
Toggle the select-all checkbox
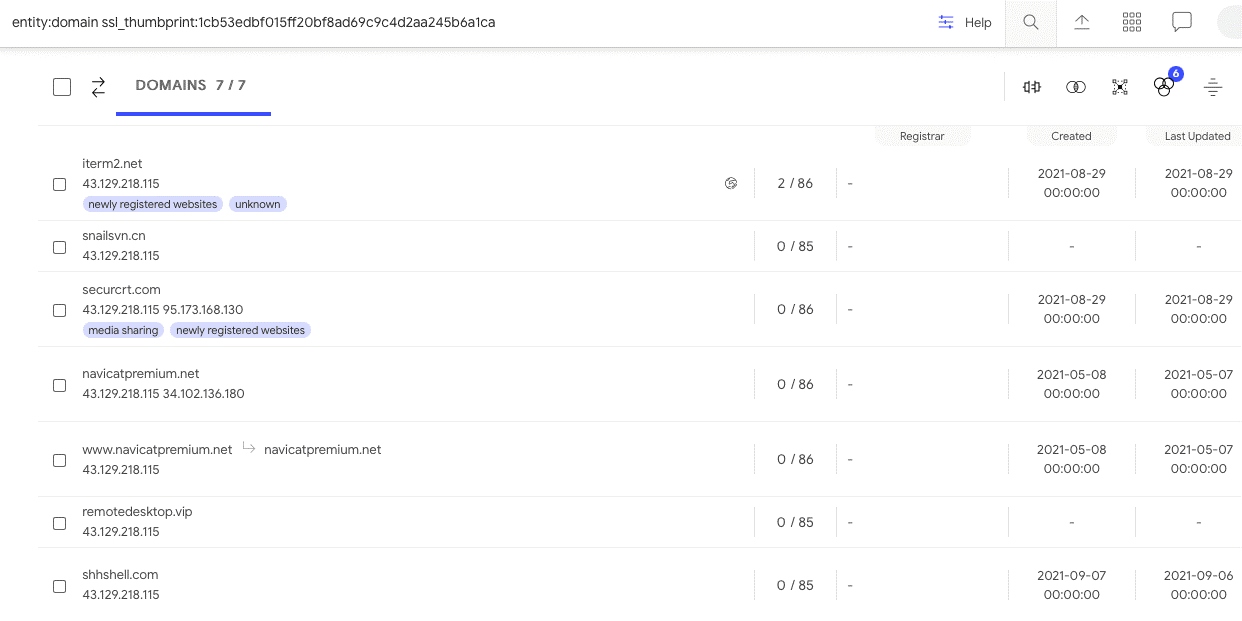[62, 87]
